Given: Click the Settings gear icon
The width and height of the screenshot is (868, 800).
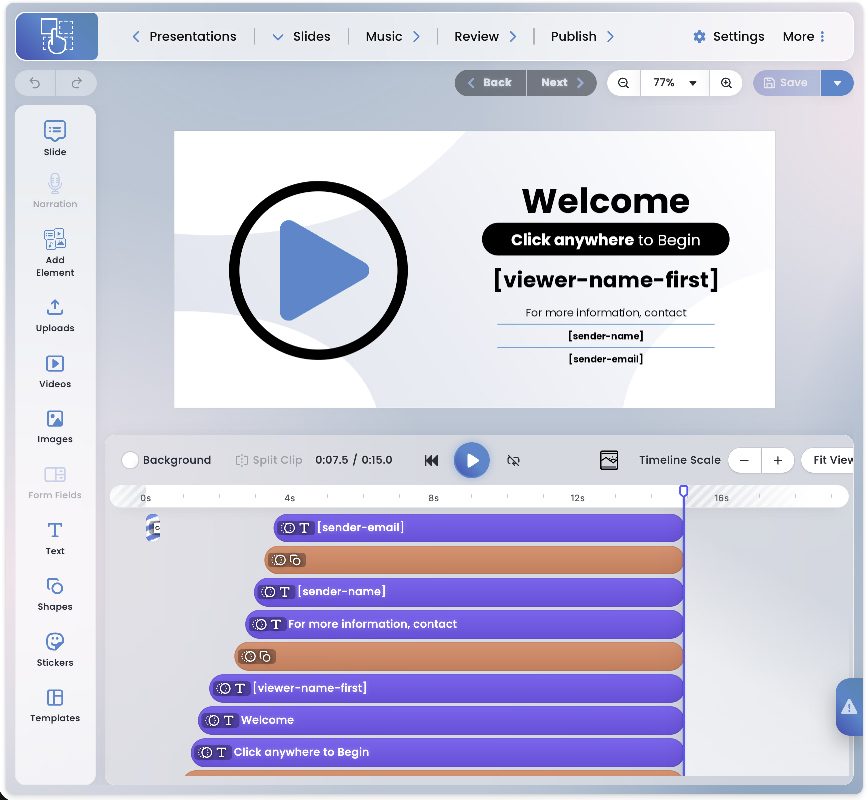Looking at the screenshot, I should [x=699, y=37].
